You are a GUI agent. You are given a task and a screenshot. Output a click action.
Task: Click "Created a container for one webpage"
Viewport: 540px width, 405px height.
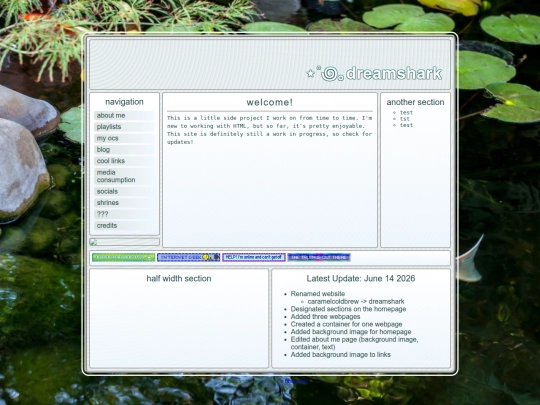pyautogui.click(x=346, y=324)
